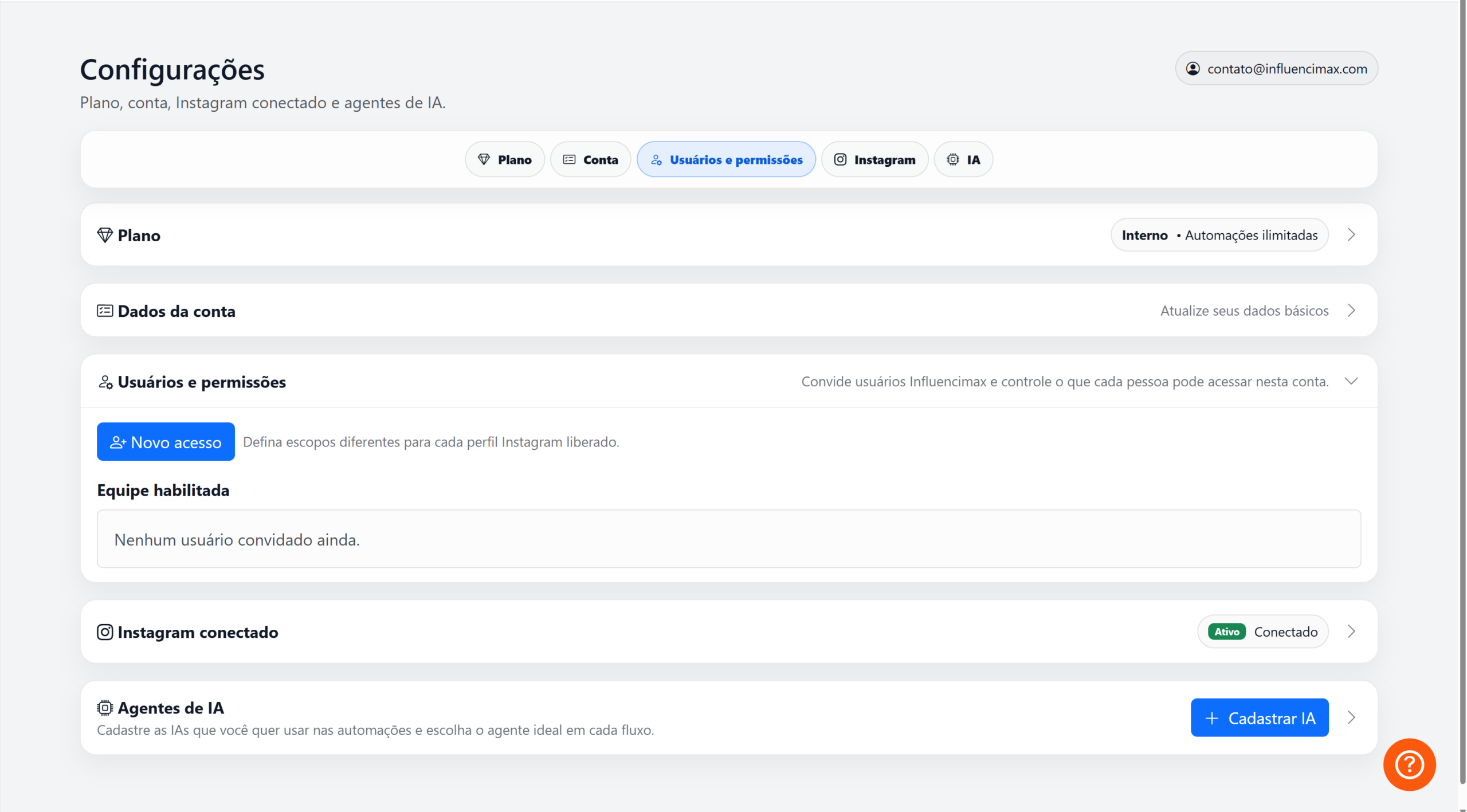Click the Interno Automações ilimitadas badge
The image size is (1467, 812).
click(x=1219, y=235)
